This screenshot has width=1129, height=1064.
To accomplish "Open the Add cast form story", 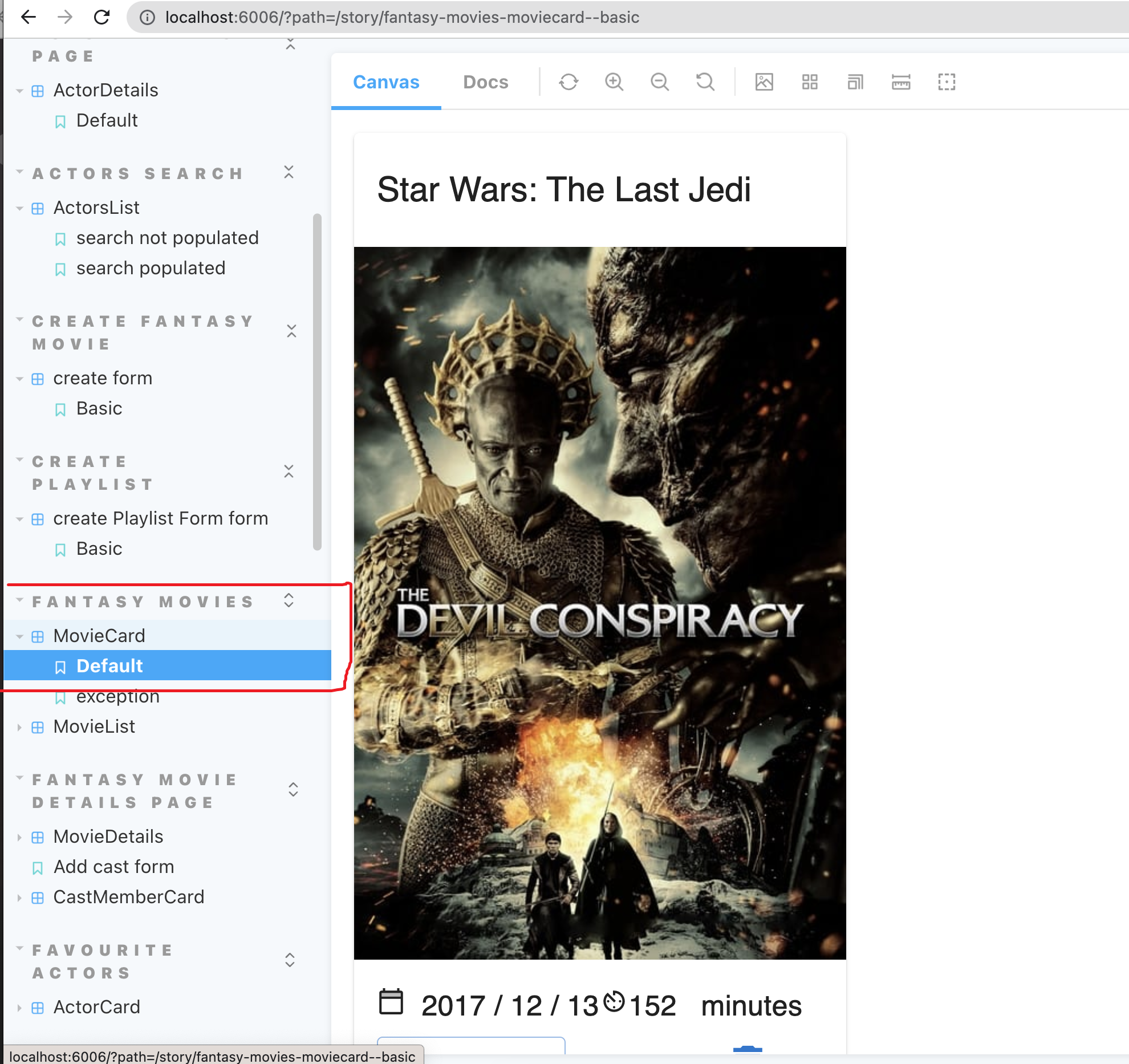I will click(x=113, y=867).
